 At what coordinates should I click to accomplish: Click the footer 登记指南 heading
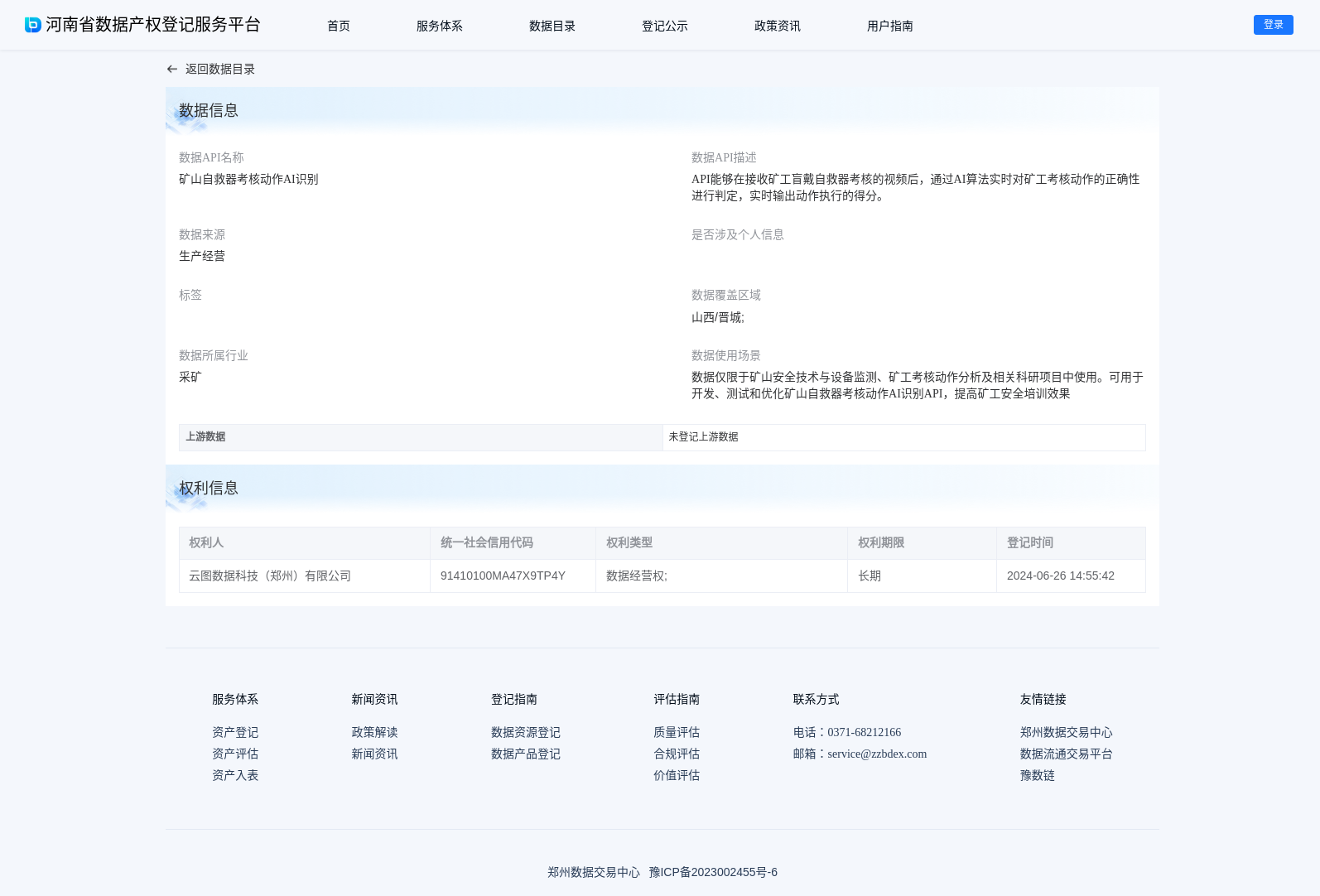514,699
